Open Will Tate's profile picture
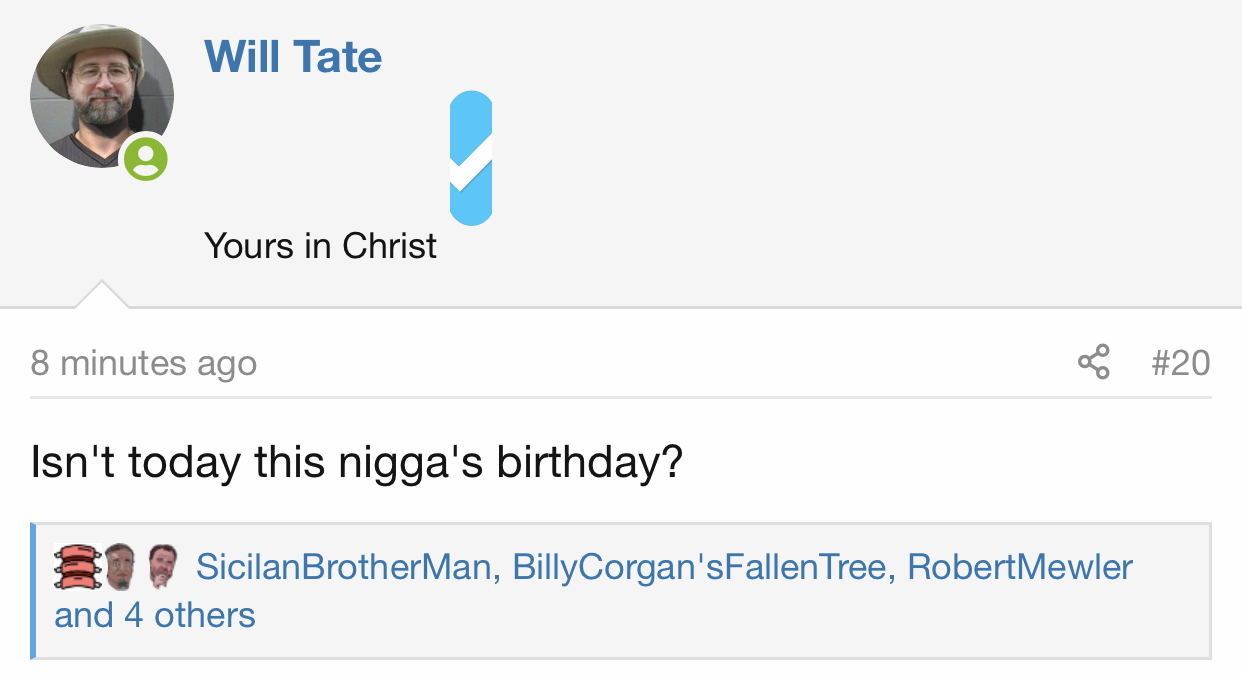The height and width of the screenshot is (678, 1242). coord(102,96)
